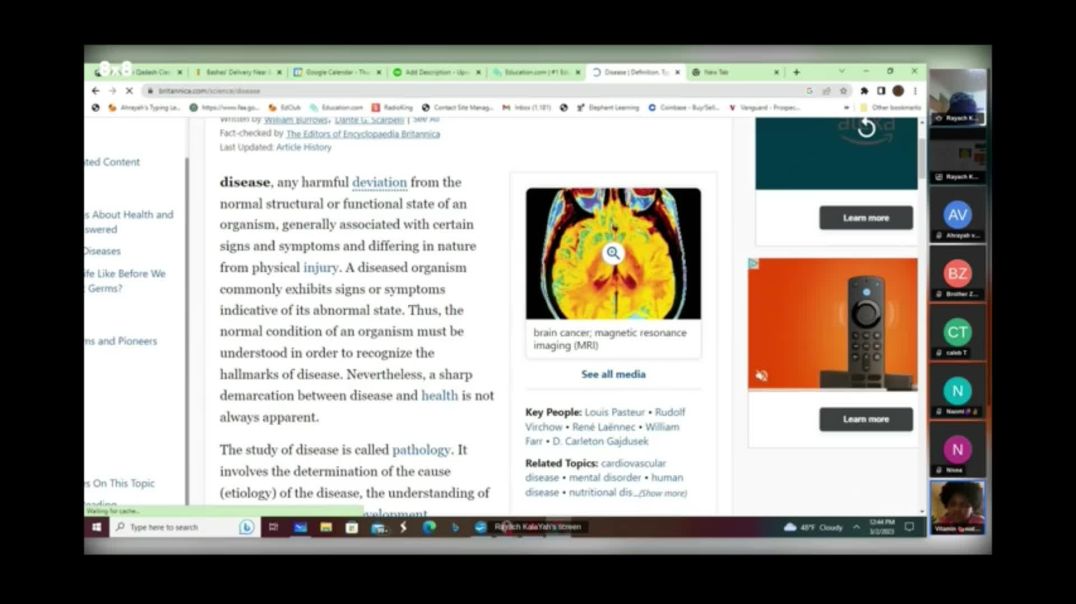Open the Other bookmarks folder
The height and width of the screenshot is (604, 1076).
coord(890,108)
